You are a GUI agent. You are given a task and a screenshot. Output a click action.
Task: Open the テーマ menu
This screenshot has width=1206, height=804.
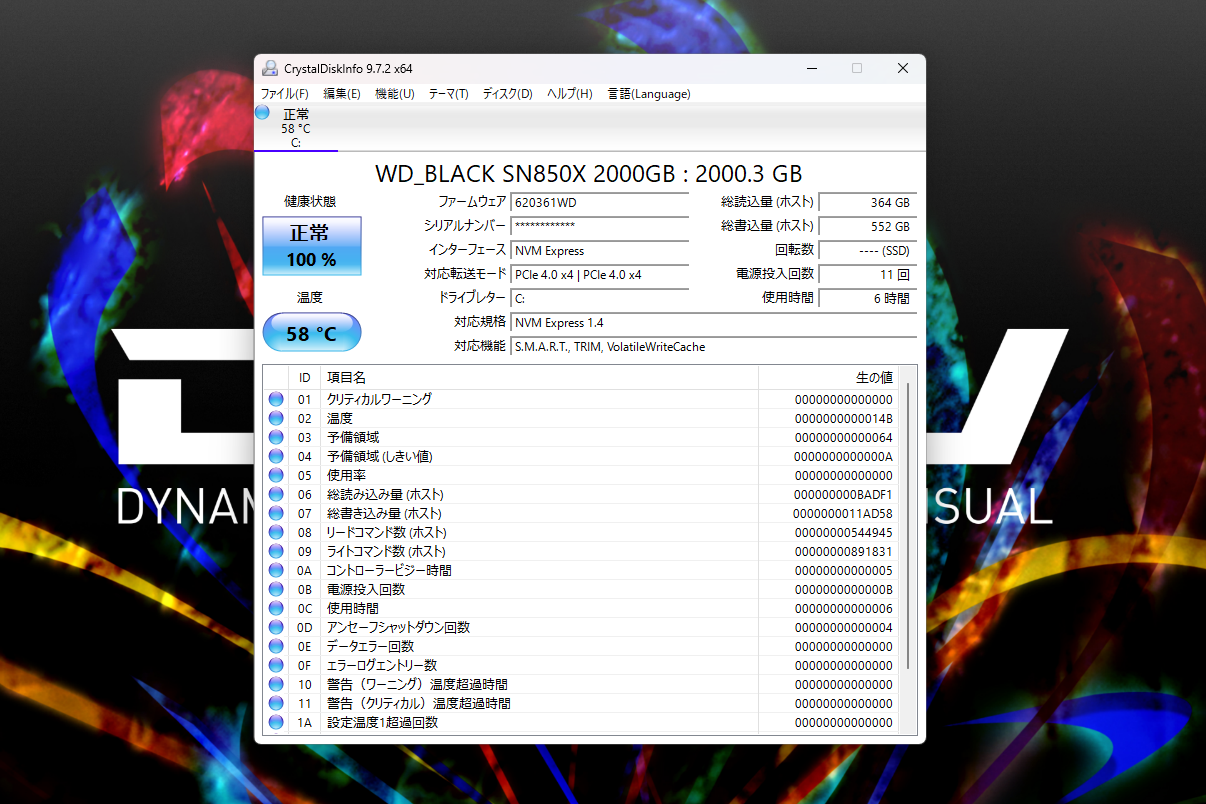point(447,93)
